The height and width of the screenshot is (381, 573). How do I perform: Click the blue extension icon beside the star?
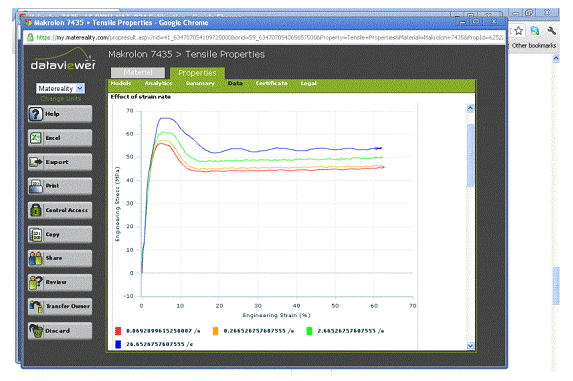(535, 31)
